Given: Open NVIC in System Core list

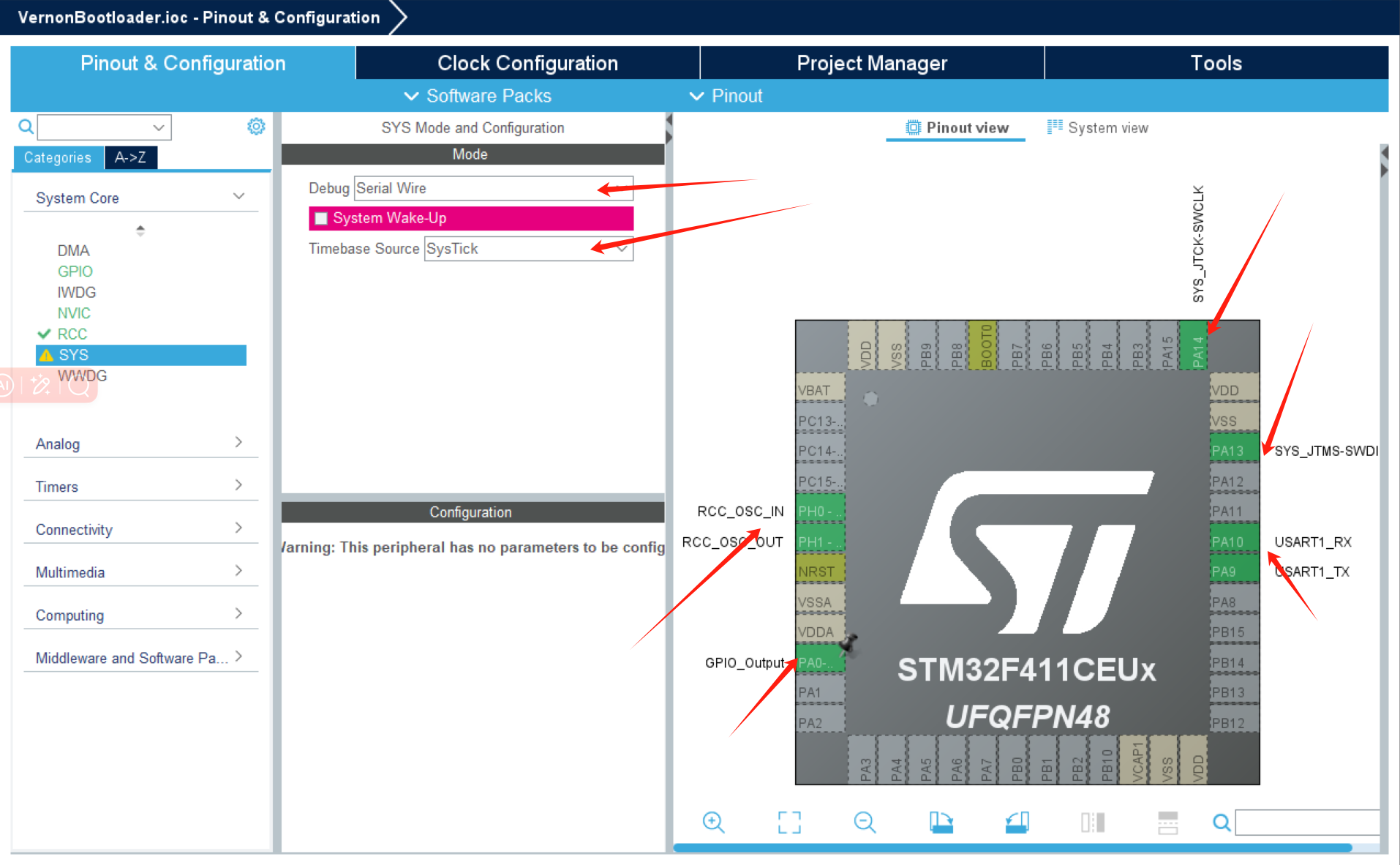Looking at the screenshot, I should click(74, 313).
